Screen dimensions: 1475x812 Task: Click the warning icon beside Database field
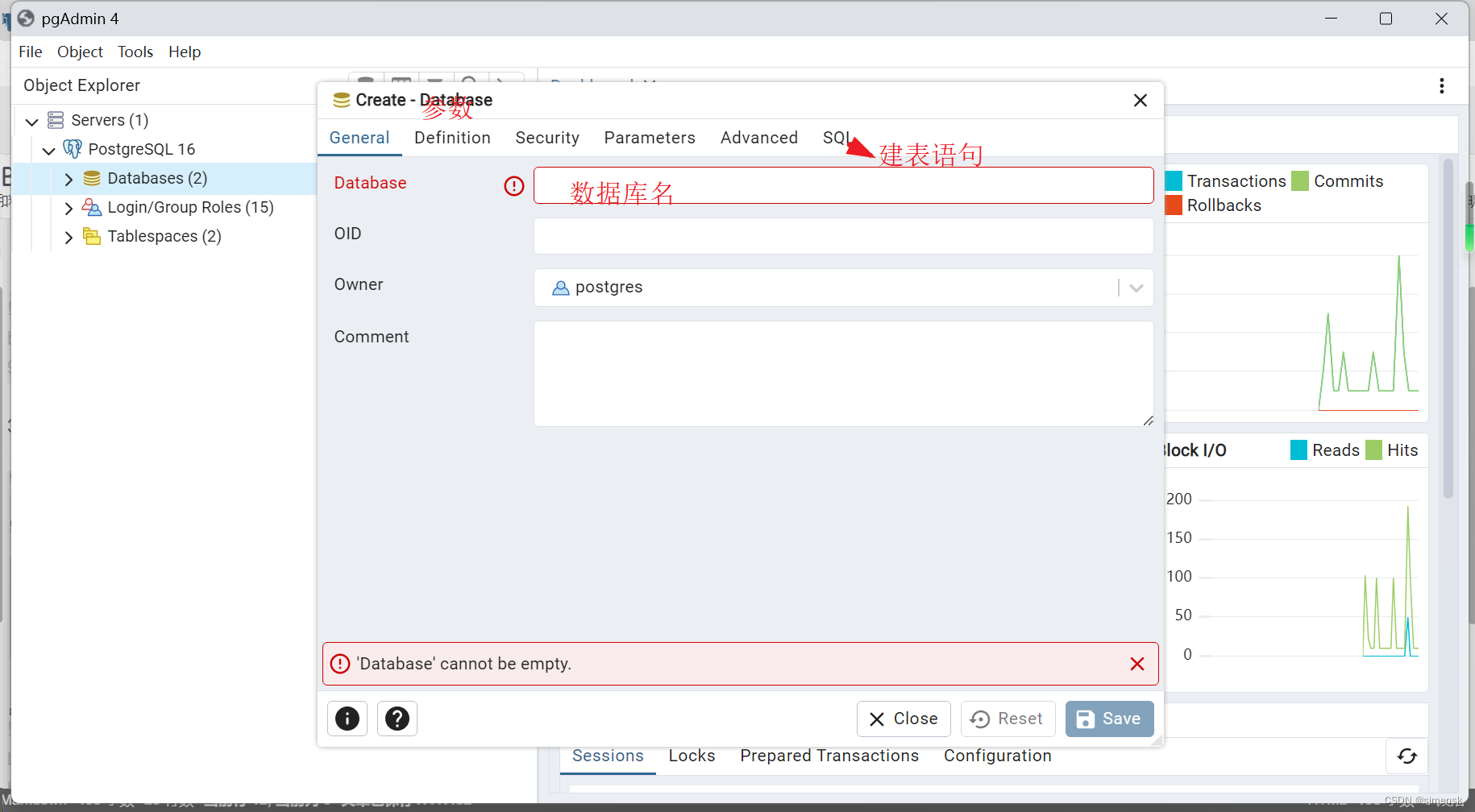pos(513,186)
